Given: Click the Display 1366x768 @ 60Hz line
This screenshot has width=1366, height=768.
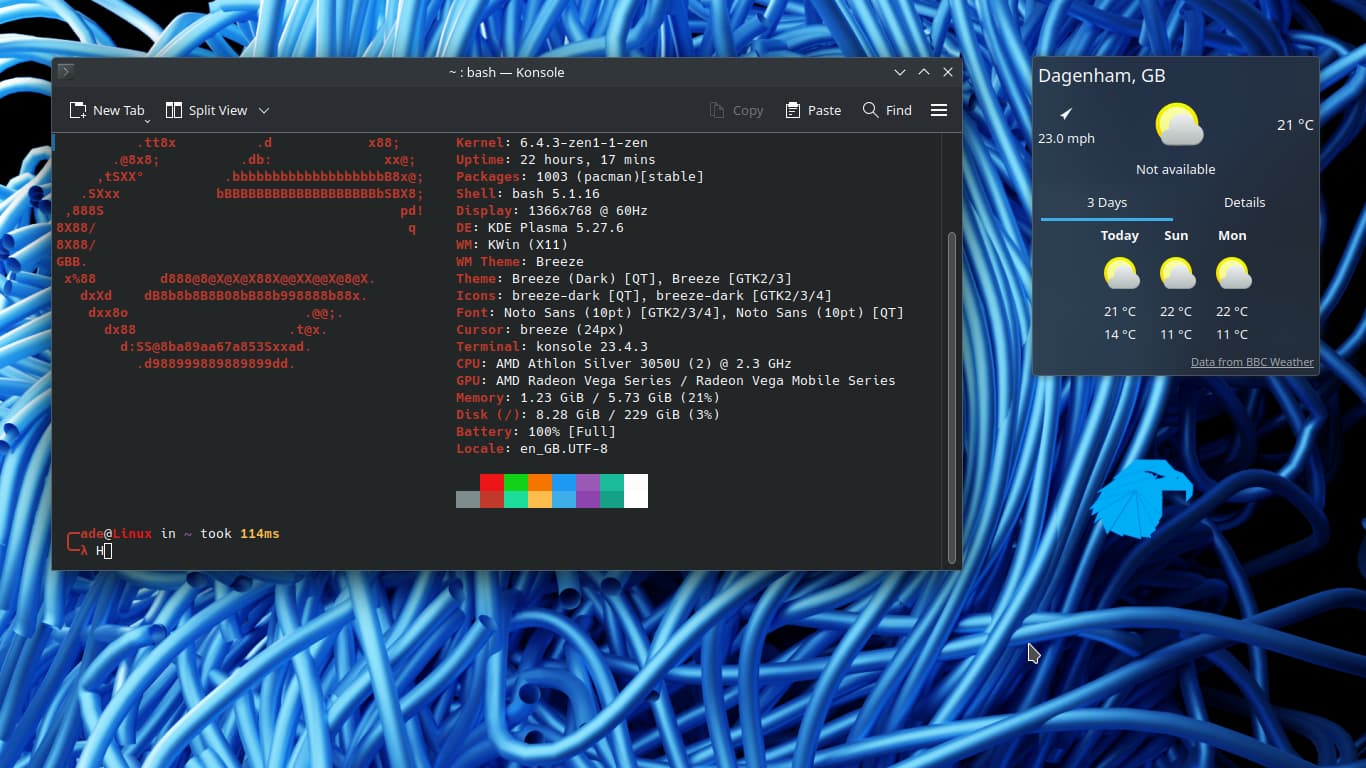Looking at the screenshot, I should (552, 211).
